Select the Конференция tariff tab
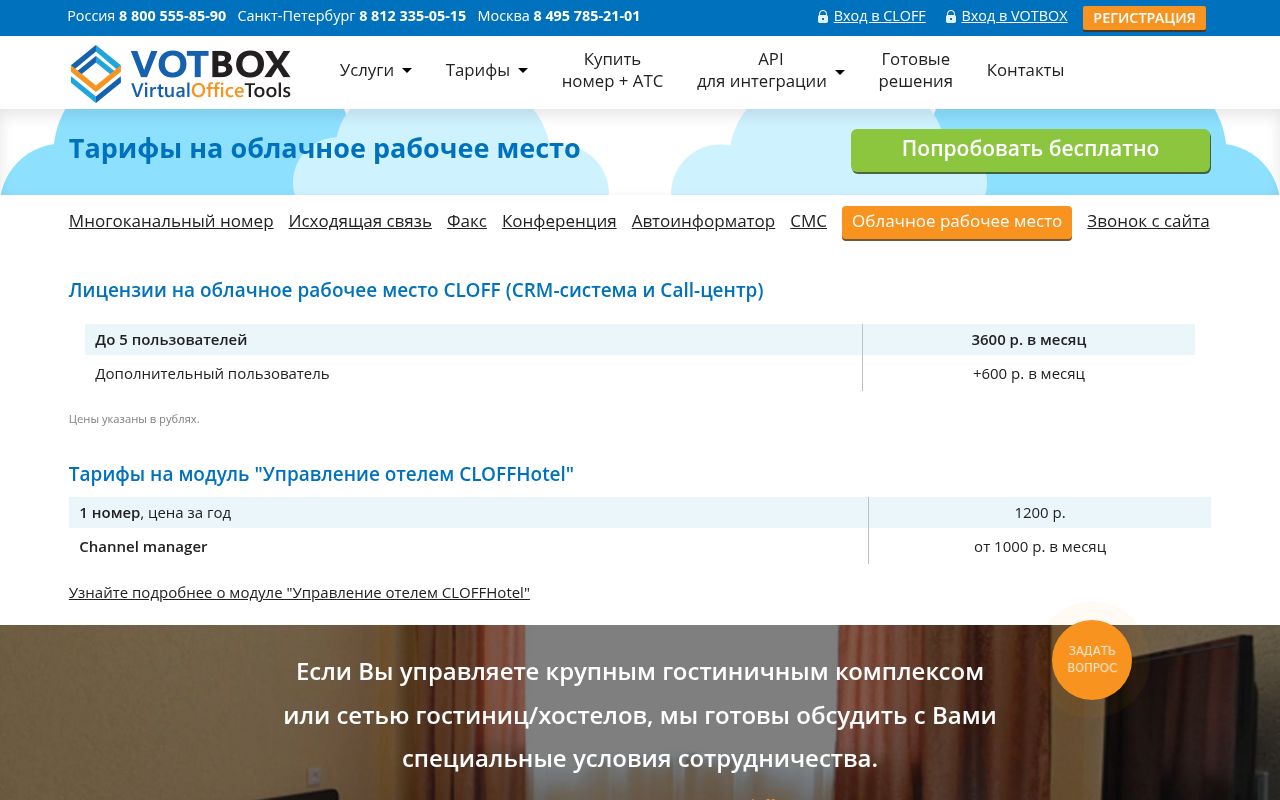 click(x=559, y=221)
